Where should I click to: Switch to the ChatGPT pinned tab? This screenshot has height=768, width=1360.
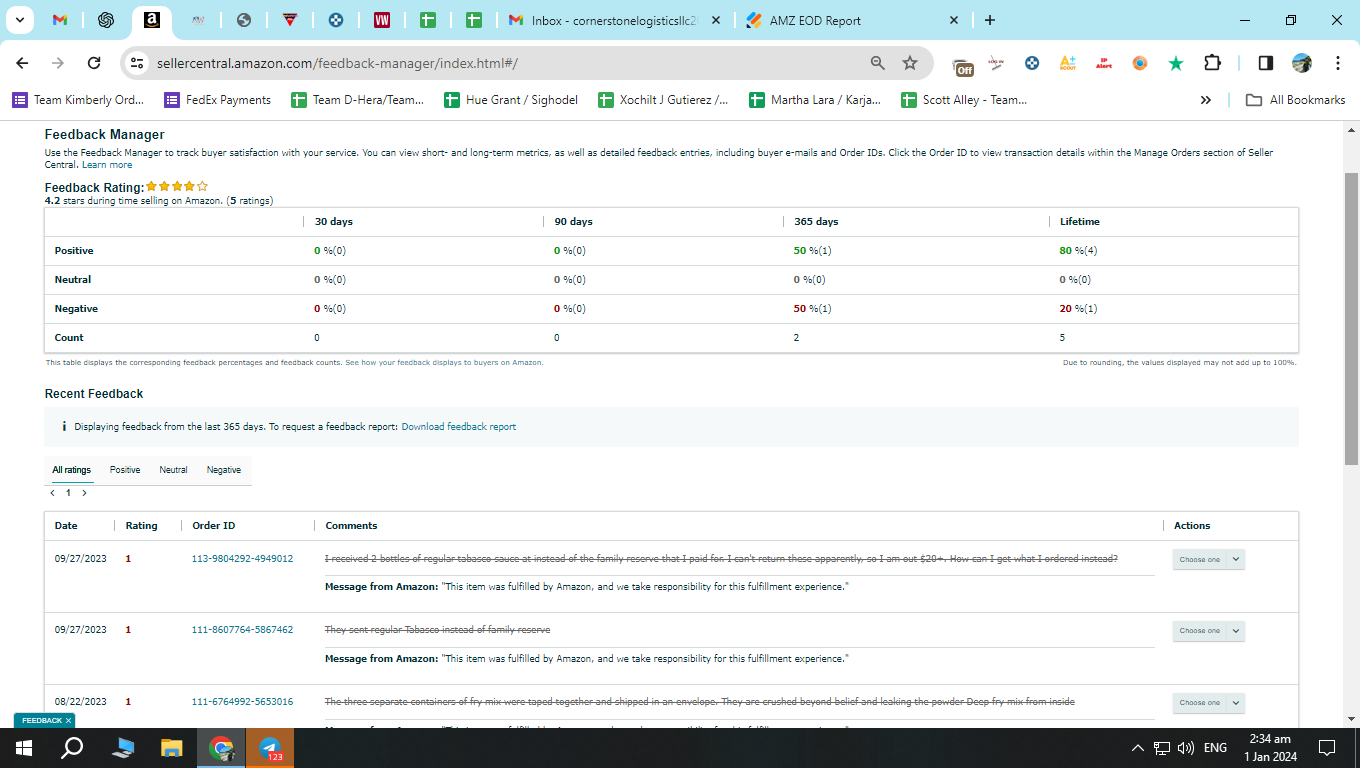click(106, 20)
